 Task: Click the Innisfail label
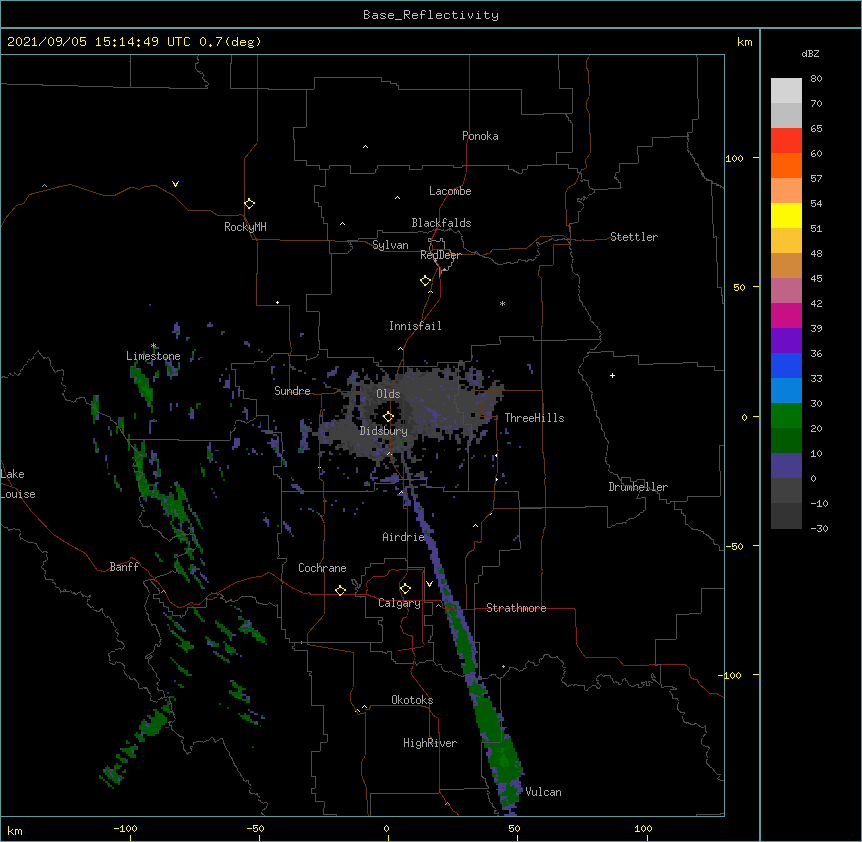[415, 326]
